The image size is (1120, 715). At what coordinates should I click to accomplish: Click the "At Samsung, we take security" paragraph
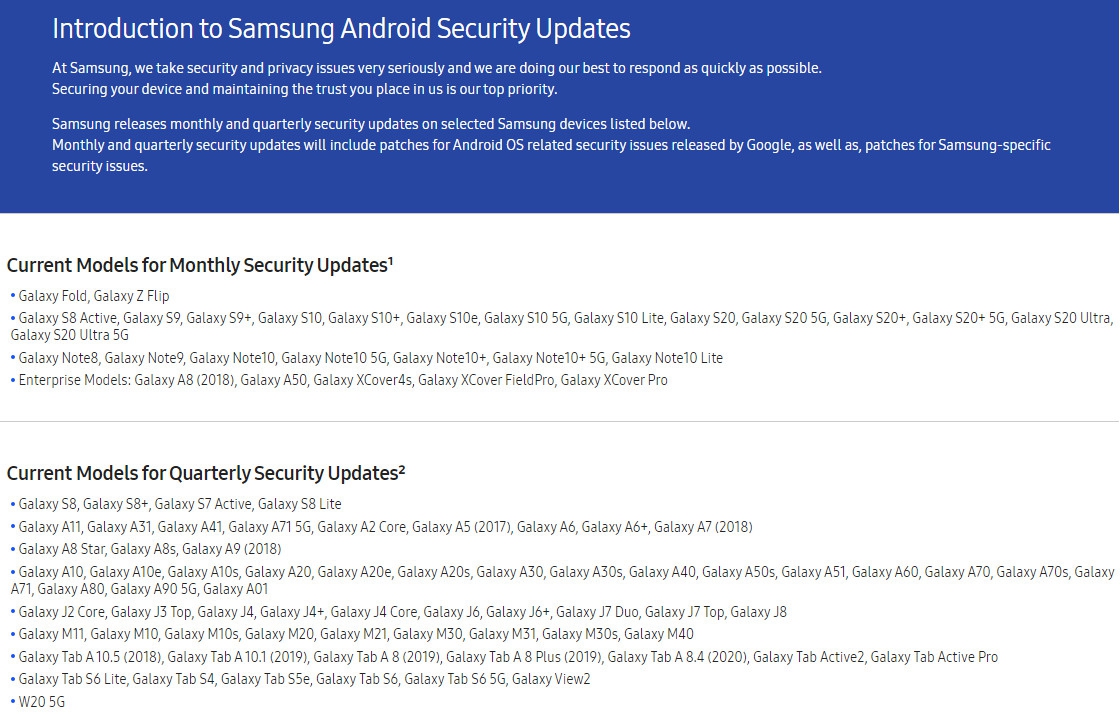[x=436, y=68]
